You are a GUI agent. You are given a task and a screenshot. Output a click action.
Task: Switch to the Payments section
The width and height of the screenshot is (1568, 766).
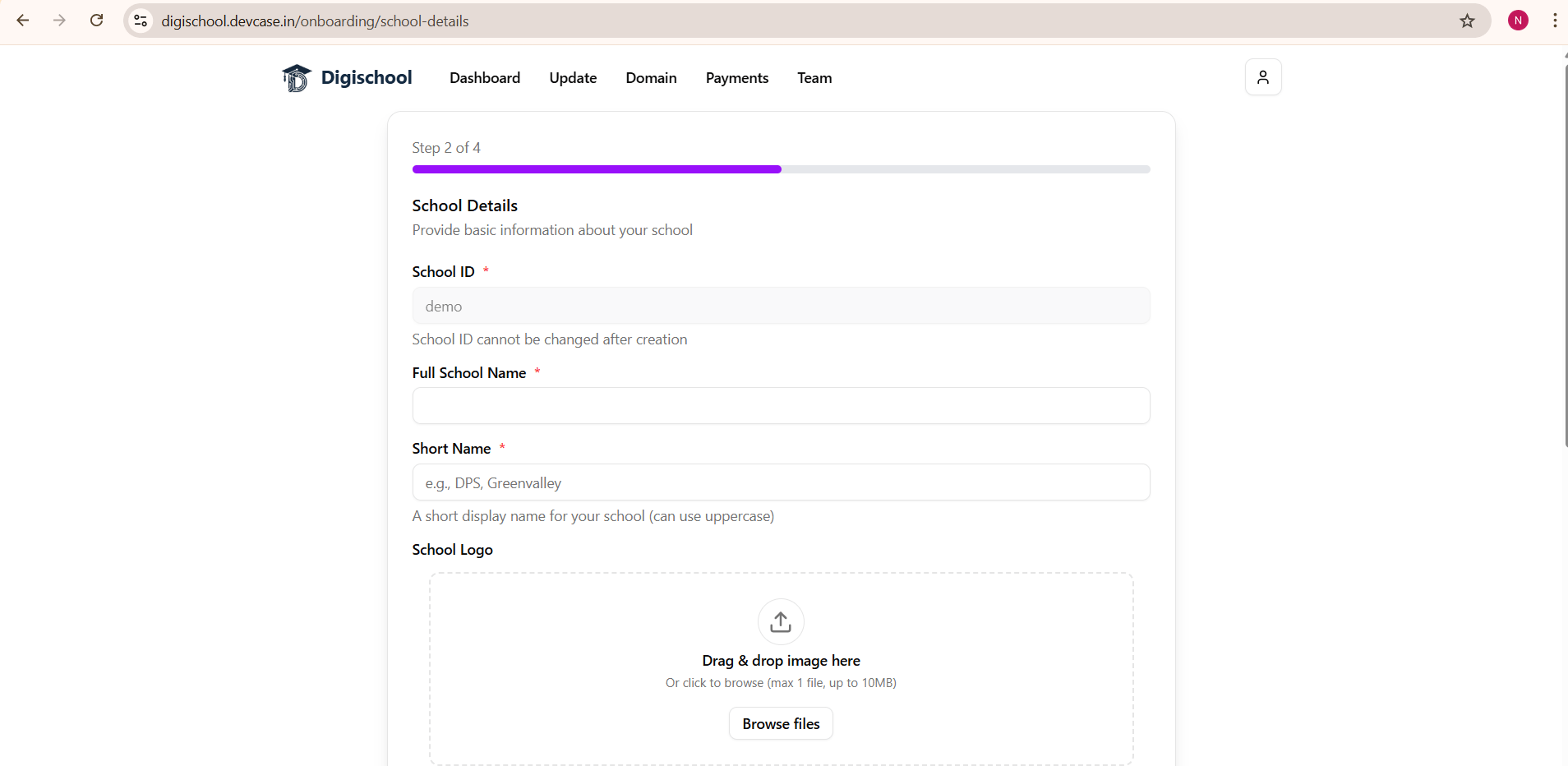pyautogui.click(x=736, y=78)
